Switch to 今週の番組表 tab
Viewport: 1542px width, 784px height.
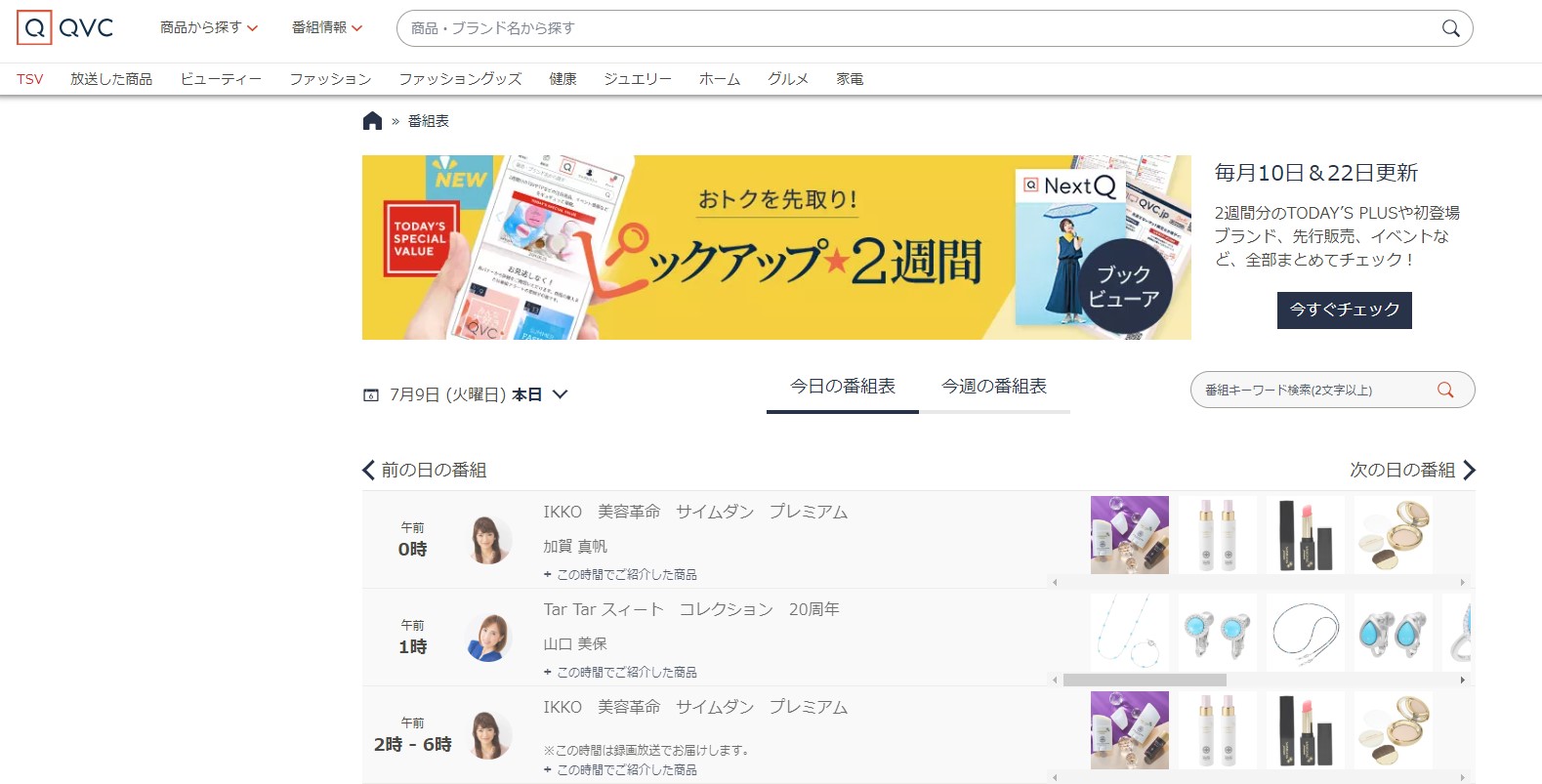(994, 387)
